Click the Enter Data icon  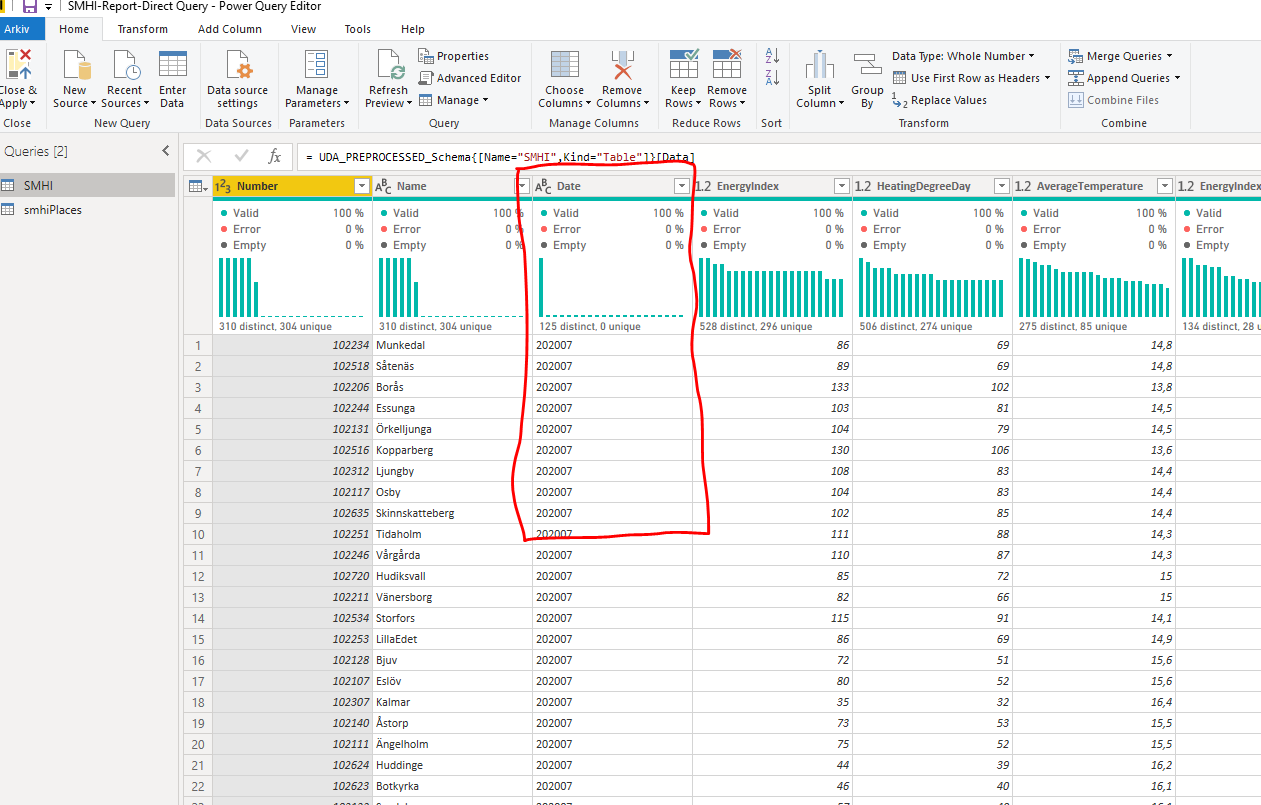(x=173, y=65)
